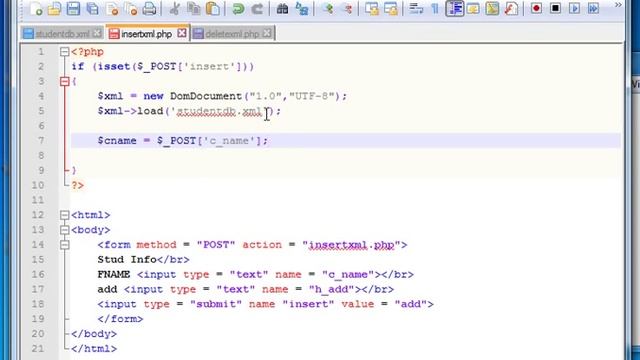Collapse the <html> fold marker
Screen dimensions: 640x360
point(64,215)
